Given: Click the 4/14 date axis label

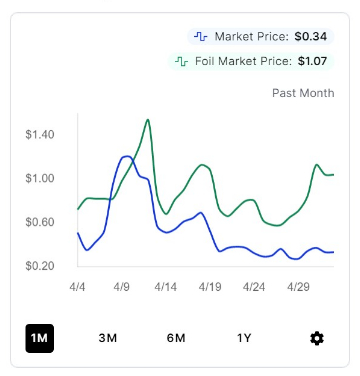Looking at the screenshot, I should pos(166,287).
